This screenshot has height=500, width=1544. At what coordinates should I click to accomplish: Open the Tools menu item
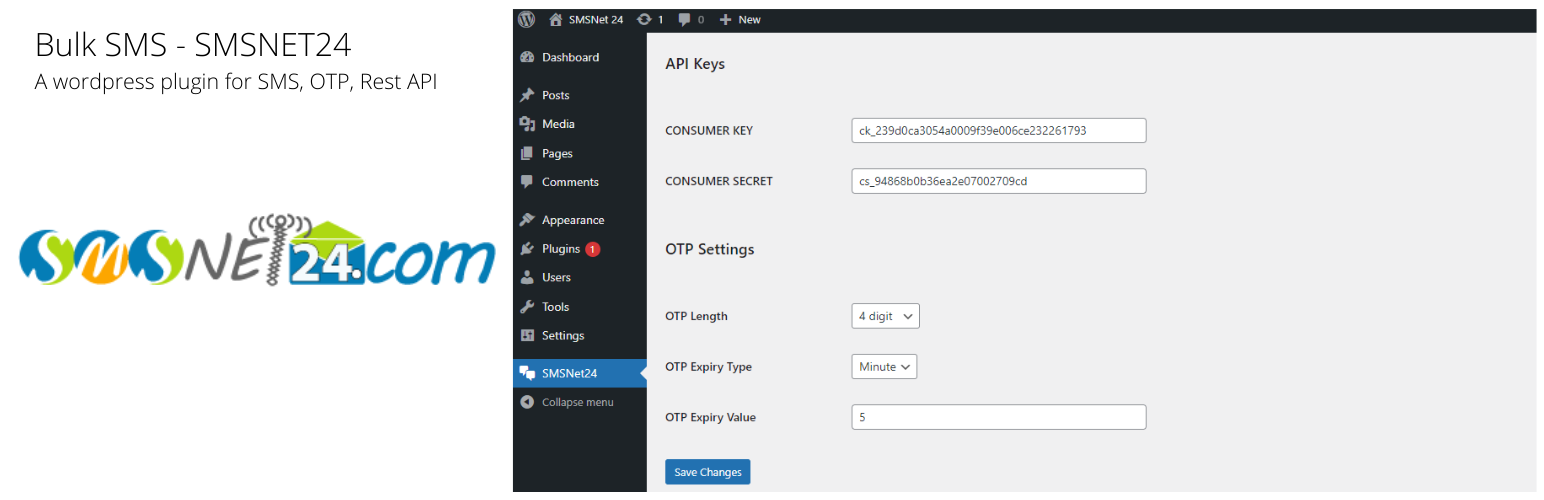(x=555, y=307)
